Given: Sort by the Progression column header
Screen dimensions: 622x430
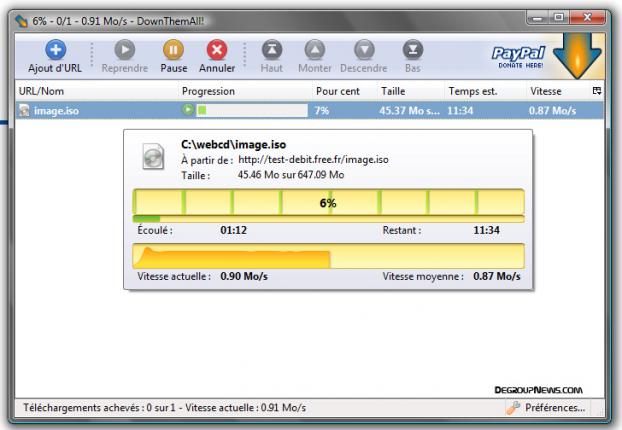Looking at the screenshot, I should point(243,91).
